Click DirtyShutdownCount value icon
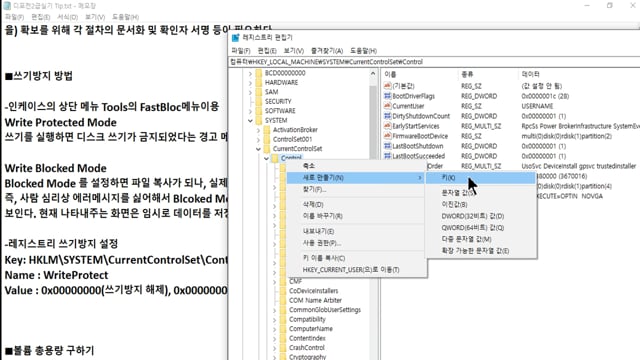Image resolution: width=640 pixels, height=360 pixels. pyautogui.click(x=387, y=116)
